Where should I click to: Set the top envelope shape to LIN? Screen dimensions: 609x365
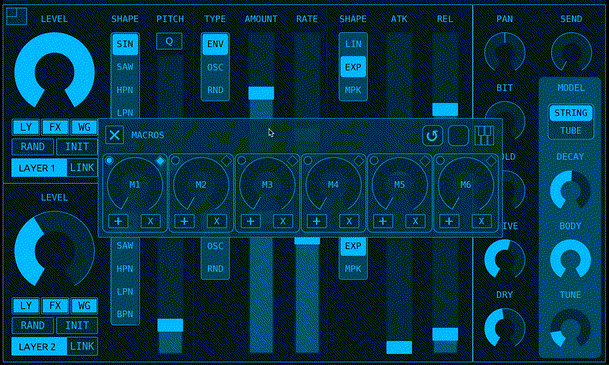tap(353, 44)
